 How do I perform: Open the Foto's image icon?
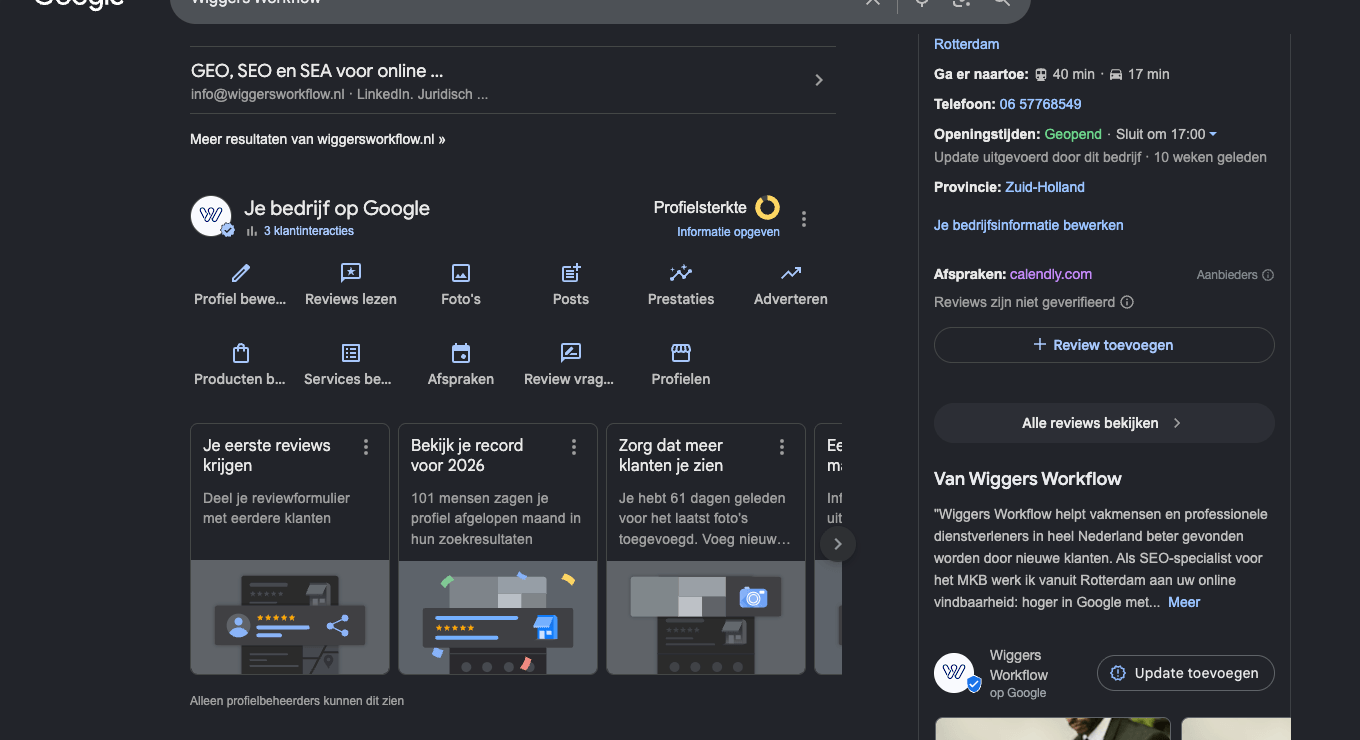point(461,273)
